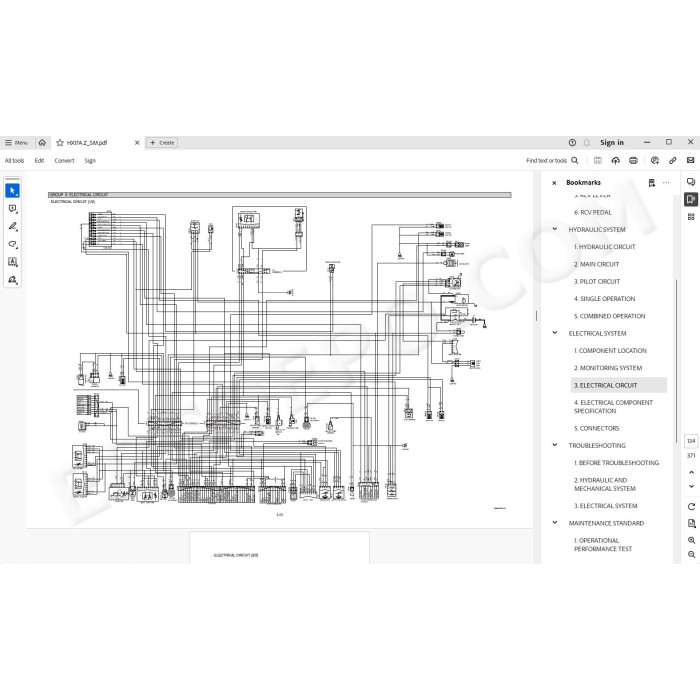Open 2. HYDRAULIC AND MECHANICAL SYSTEM bookmark
This screenshot has height=700, width=700.
coord(605,484)
